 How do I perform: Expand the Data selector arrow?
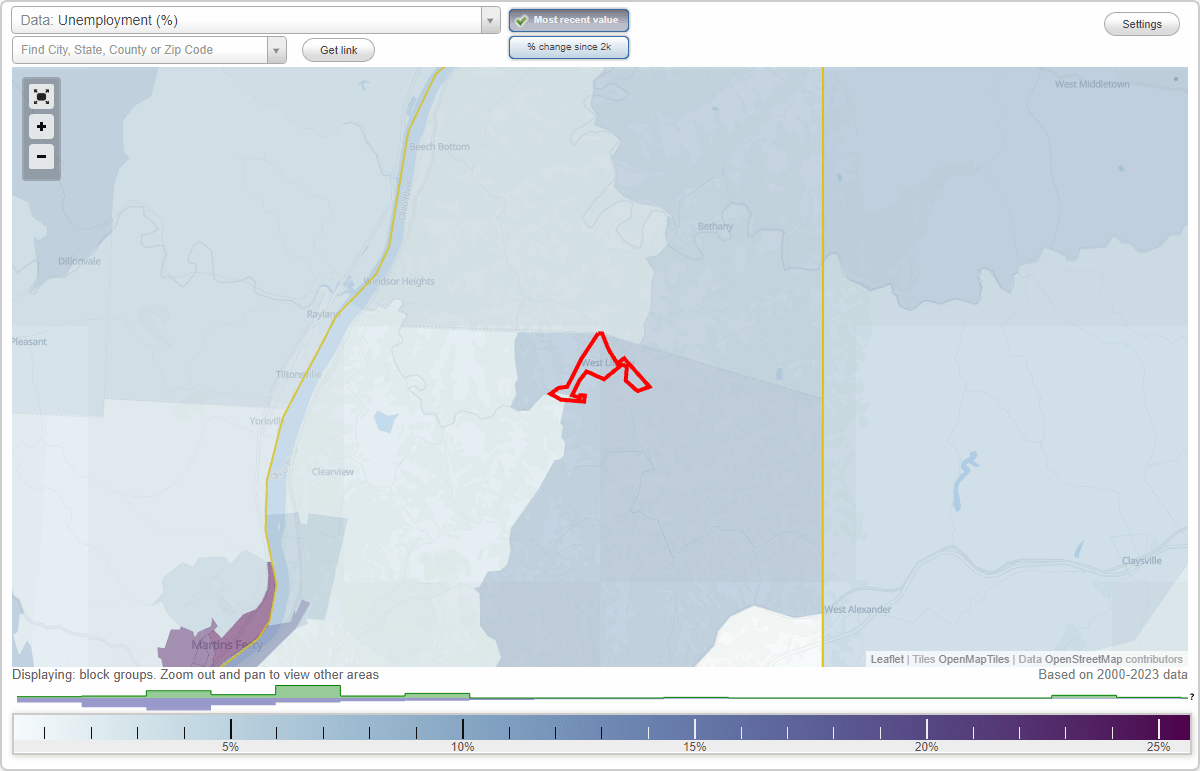click(490, 20)
